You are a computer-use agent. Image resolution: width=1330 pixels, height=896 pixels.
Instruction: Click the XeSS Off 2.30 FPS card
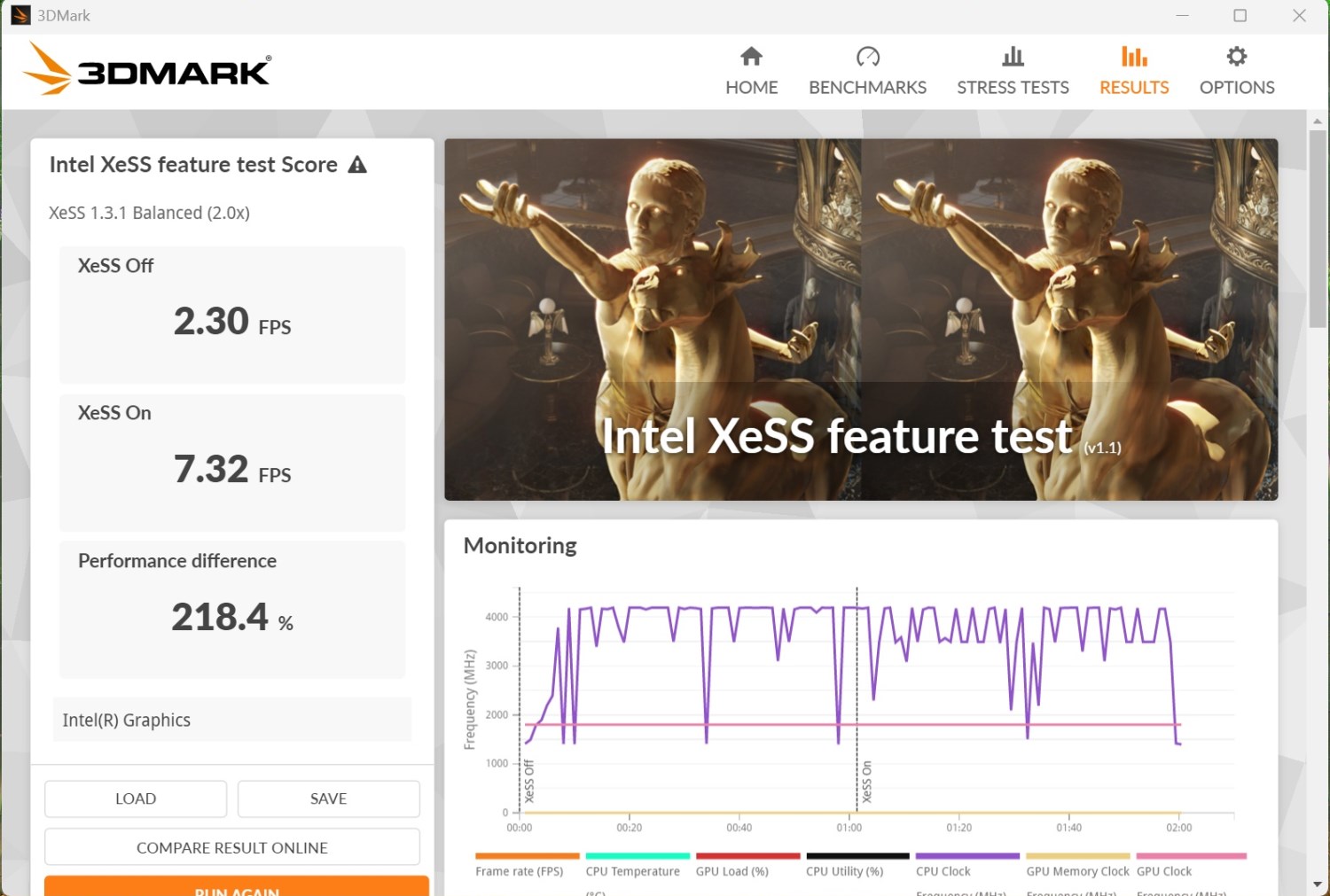[x=232, y=315]
